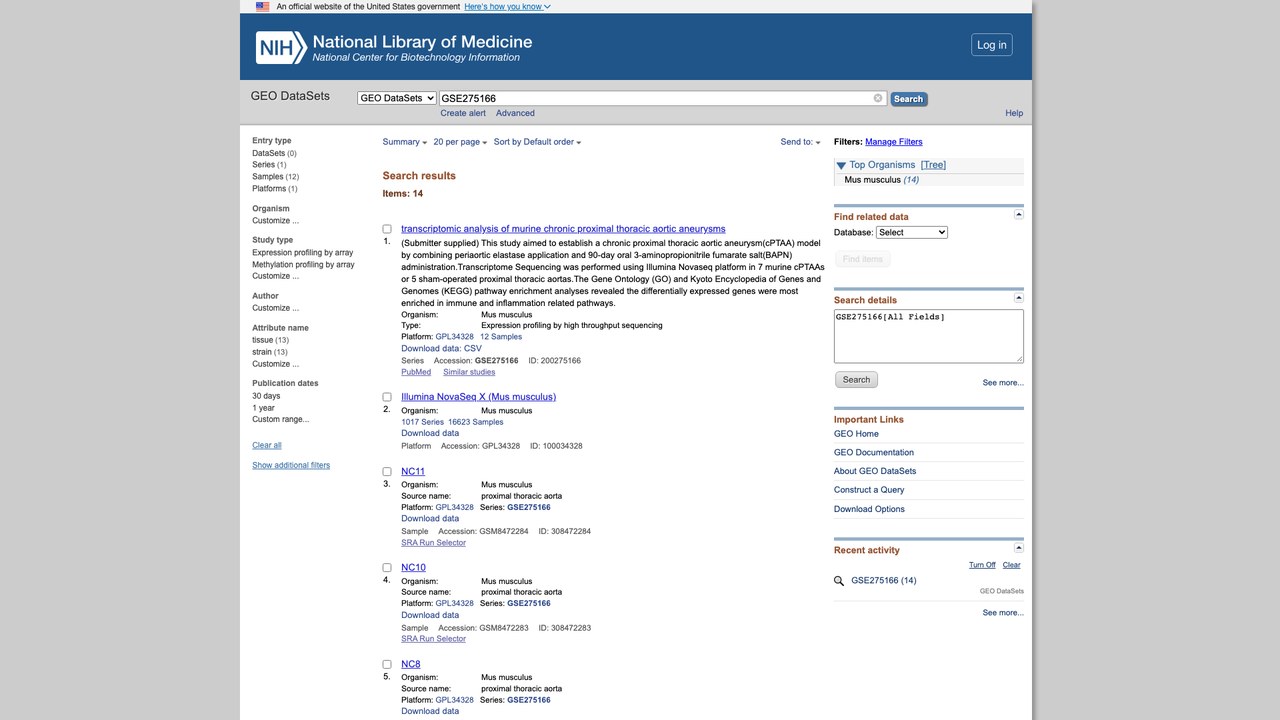Open the Help link
Screen dimensions: 1280x720
[x=1014, y=113]
